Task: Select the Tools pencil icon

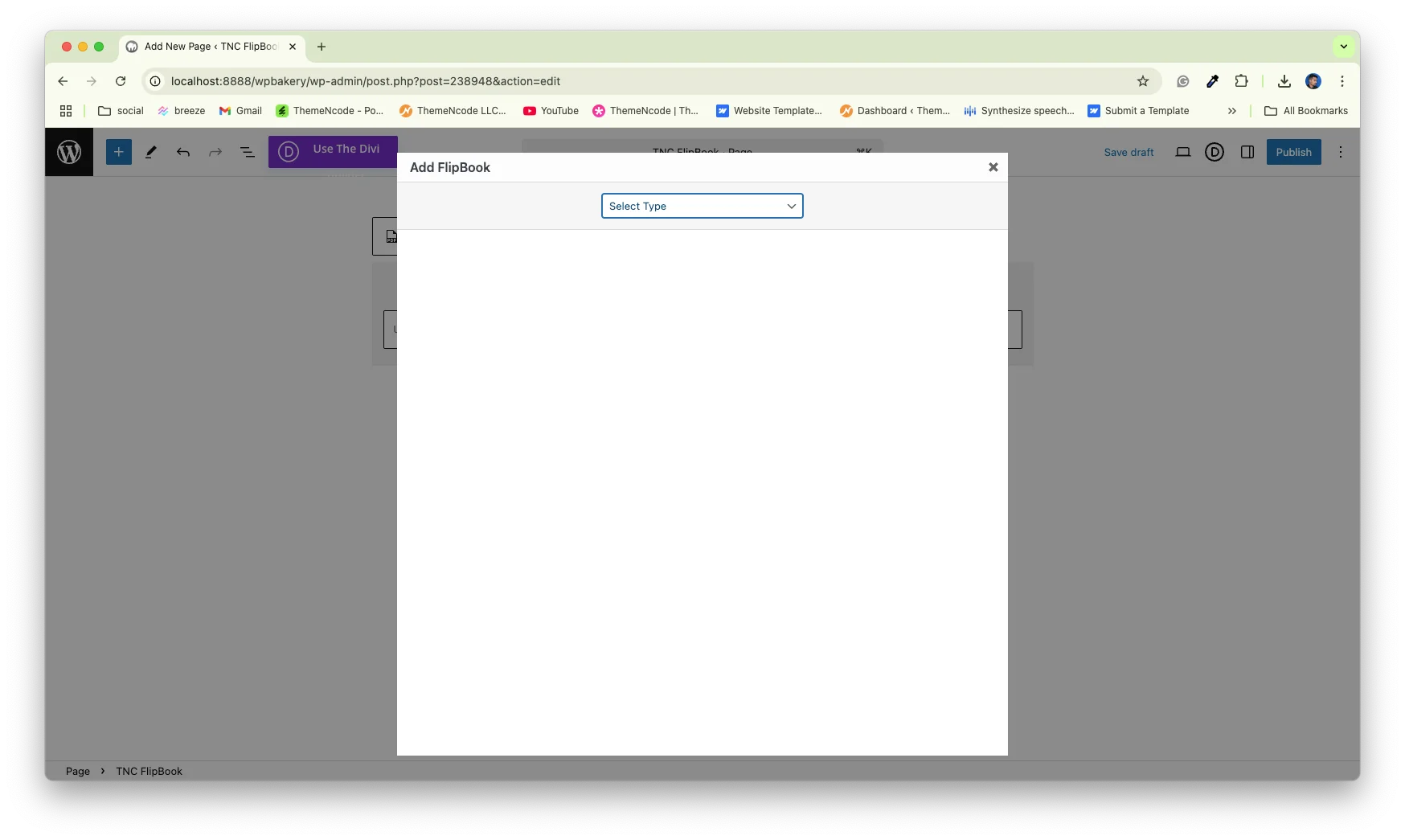Action: pos(150,152)
